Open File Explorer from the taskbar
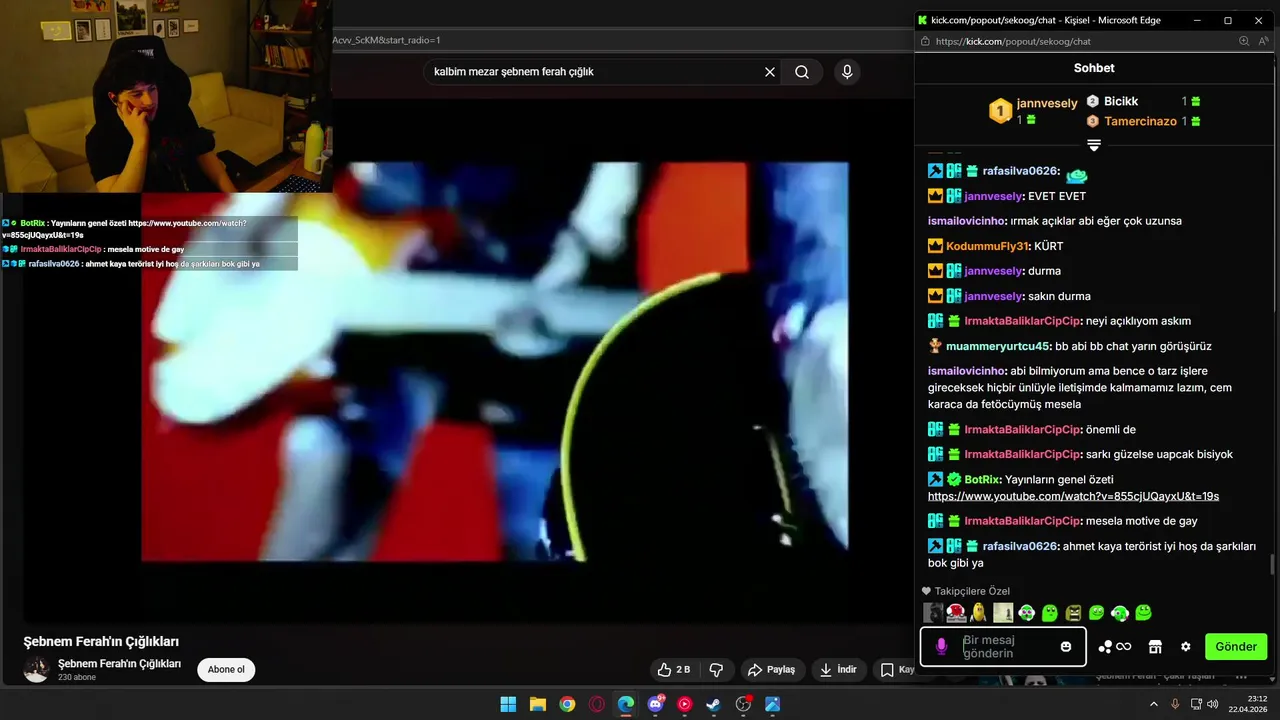 (537, 704)
